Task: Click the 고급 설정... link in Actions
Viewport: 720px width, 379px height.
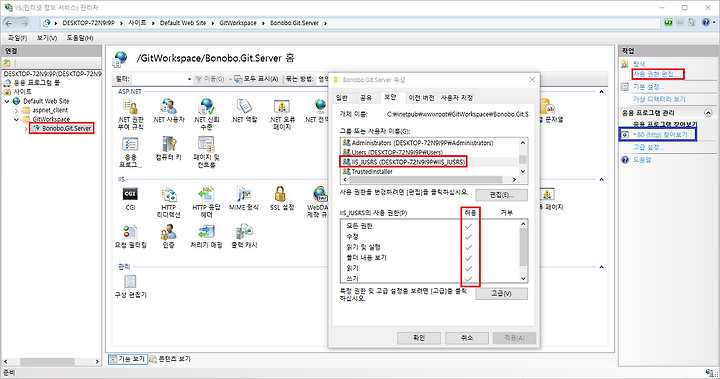Action: point(648,147)
